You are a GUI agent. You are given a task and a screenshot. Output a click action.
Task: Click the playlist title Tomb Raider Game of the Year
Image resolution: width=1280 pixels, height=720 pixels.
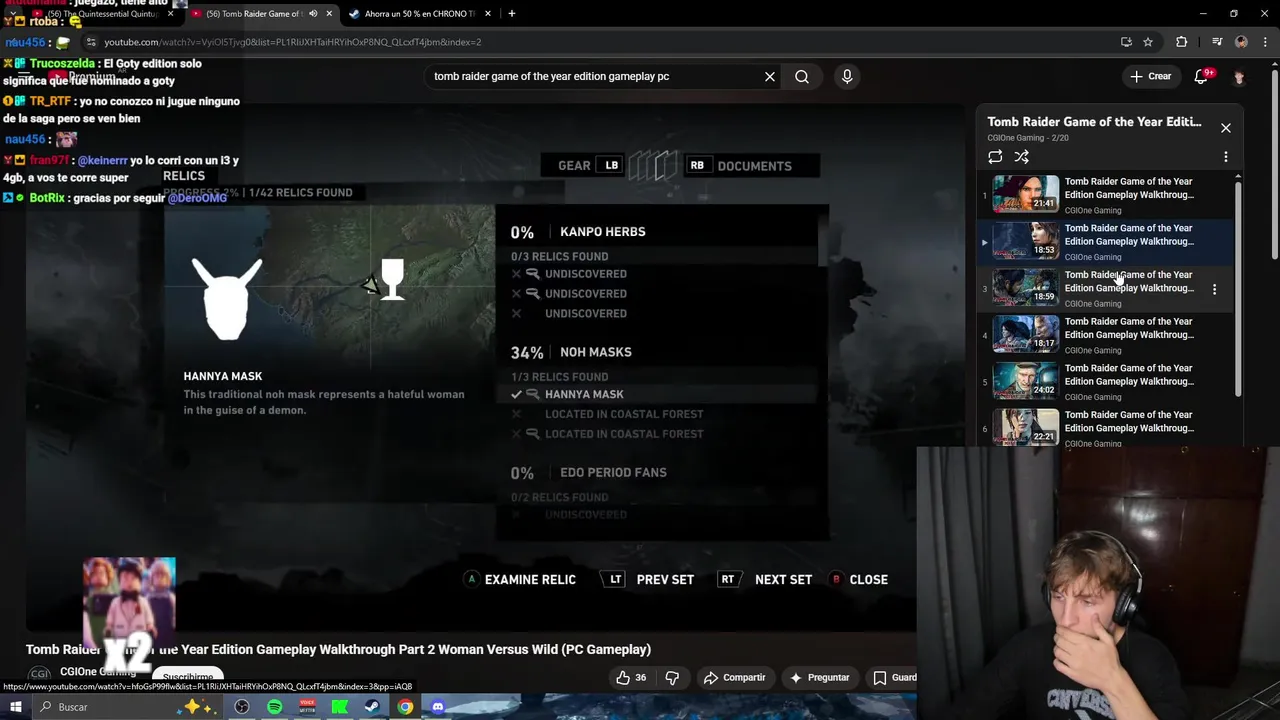coord(1094,122)
